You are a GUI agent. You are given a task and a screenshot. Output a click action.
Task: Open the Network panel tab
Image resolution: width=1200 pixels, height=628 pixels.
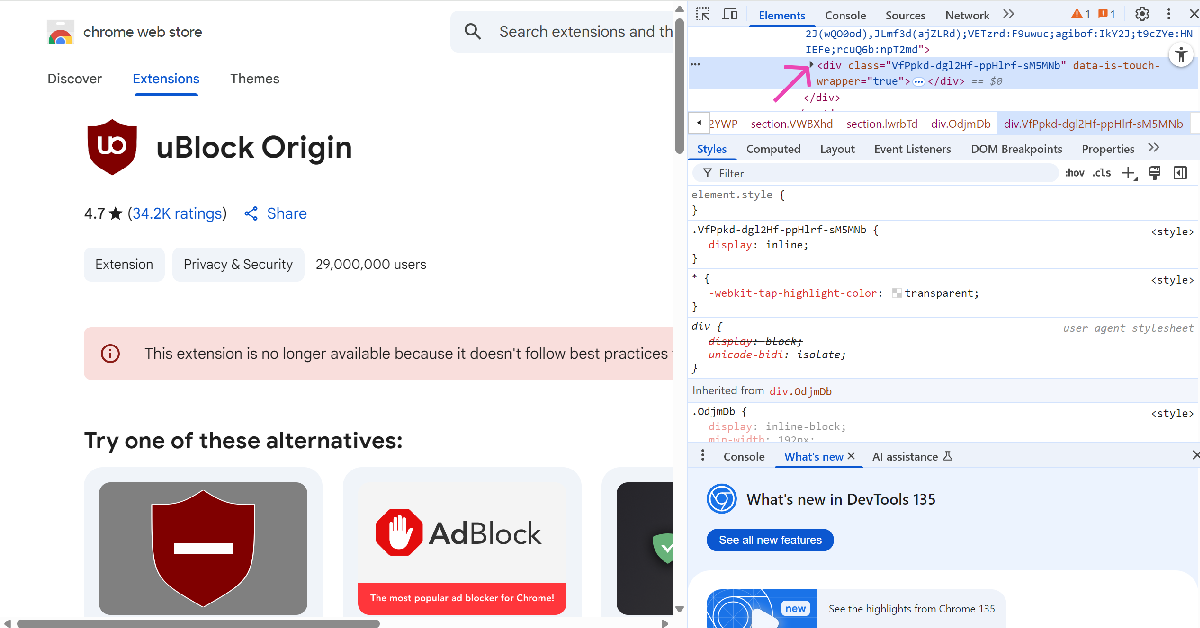(x=967, y=15)
